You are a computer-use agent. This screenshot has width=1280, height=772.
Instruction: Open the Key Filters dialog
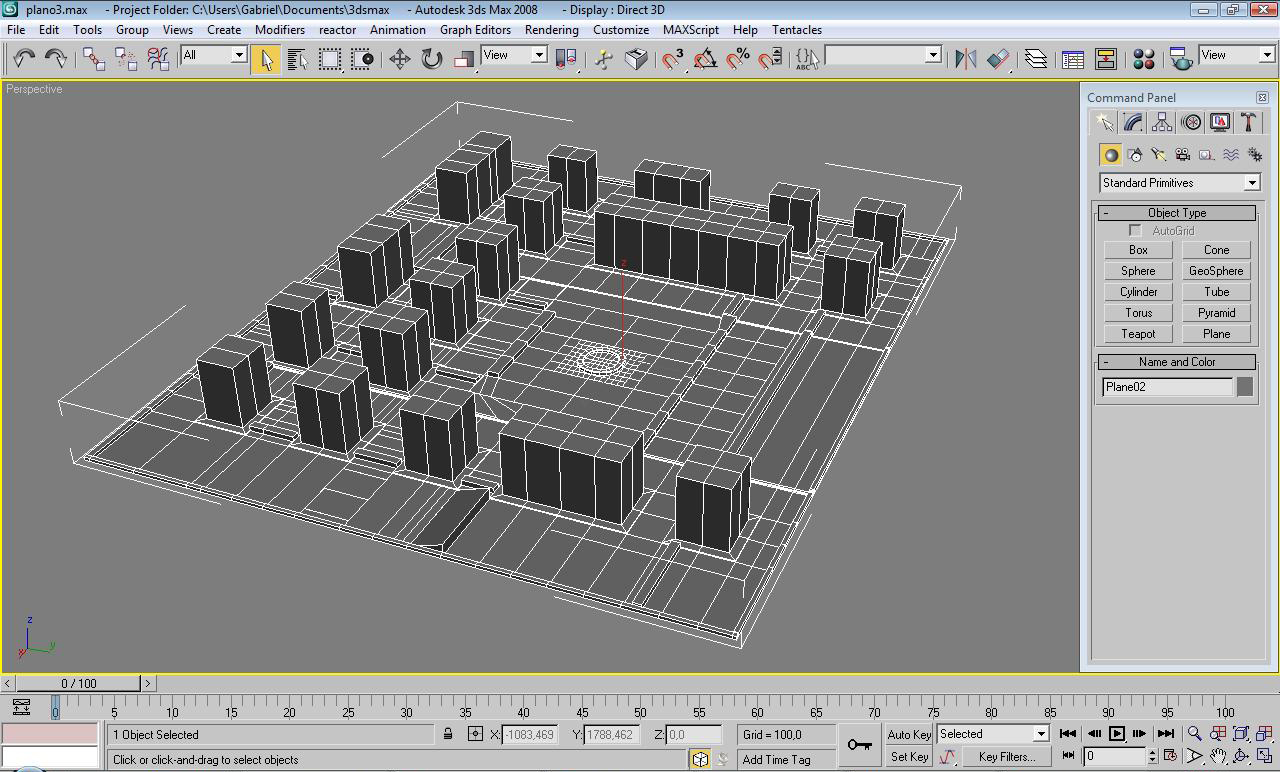[1006, 757]
